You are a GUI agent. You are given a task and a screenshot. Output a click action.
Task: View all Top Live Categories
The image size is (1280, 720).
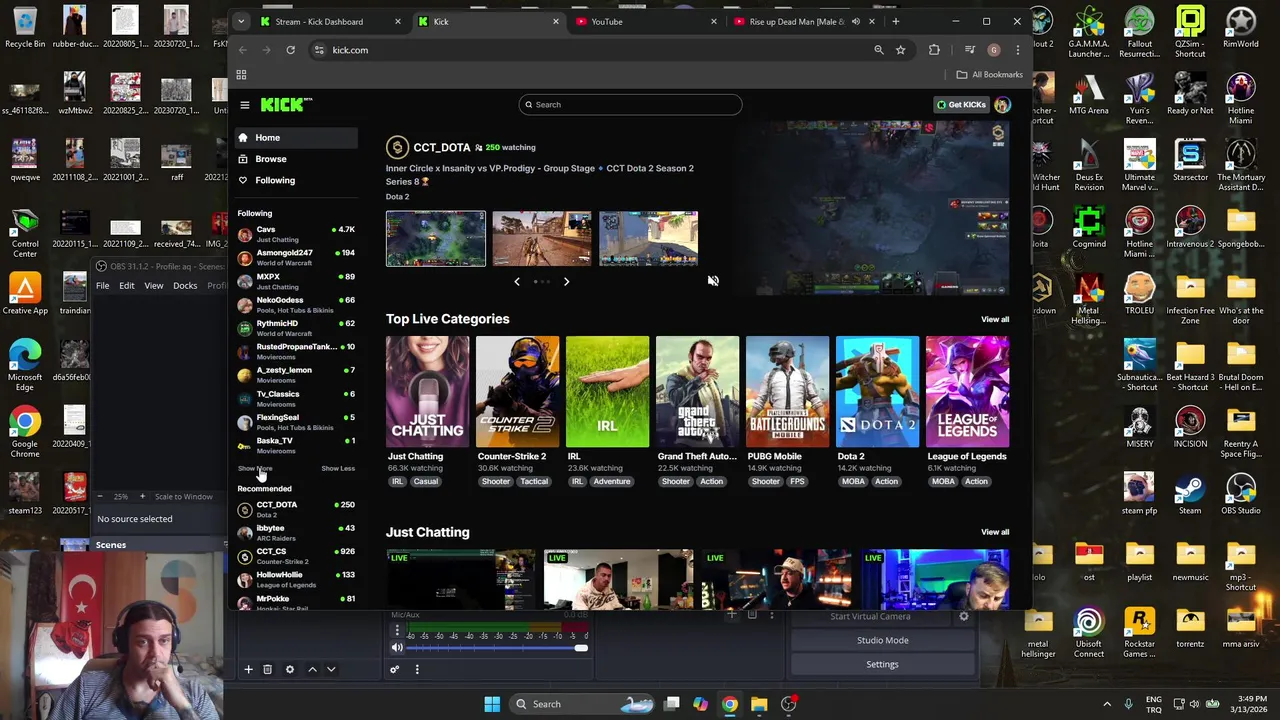pyautogui.click(x=995, y=319)
